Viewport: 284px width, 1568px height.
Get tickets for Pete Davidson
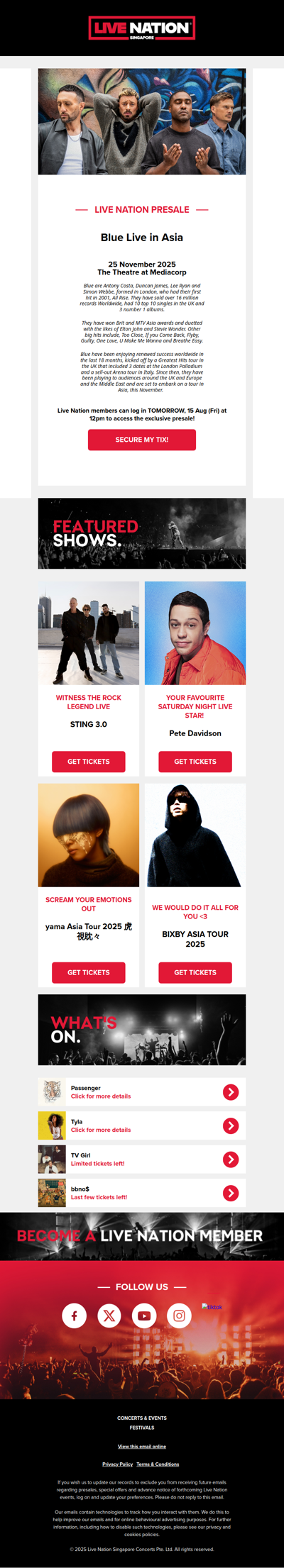pyautogui.click(x=195, y=762)
